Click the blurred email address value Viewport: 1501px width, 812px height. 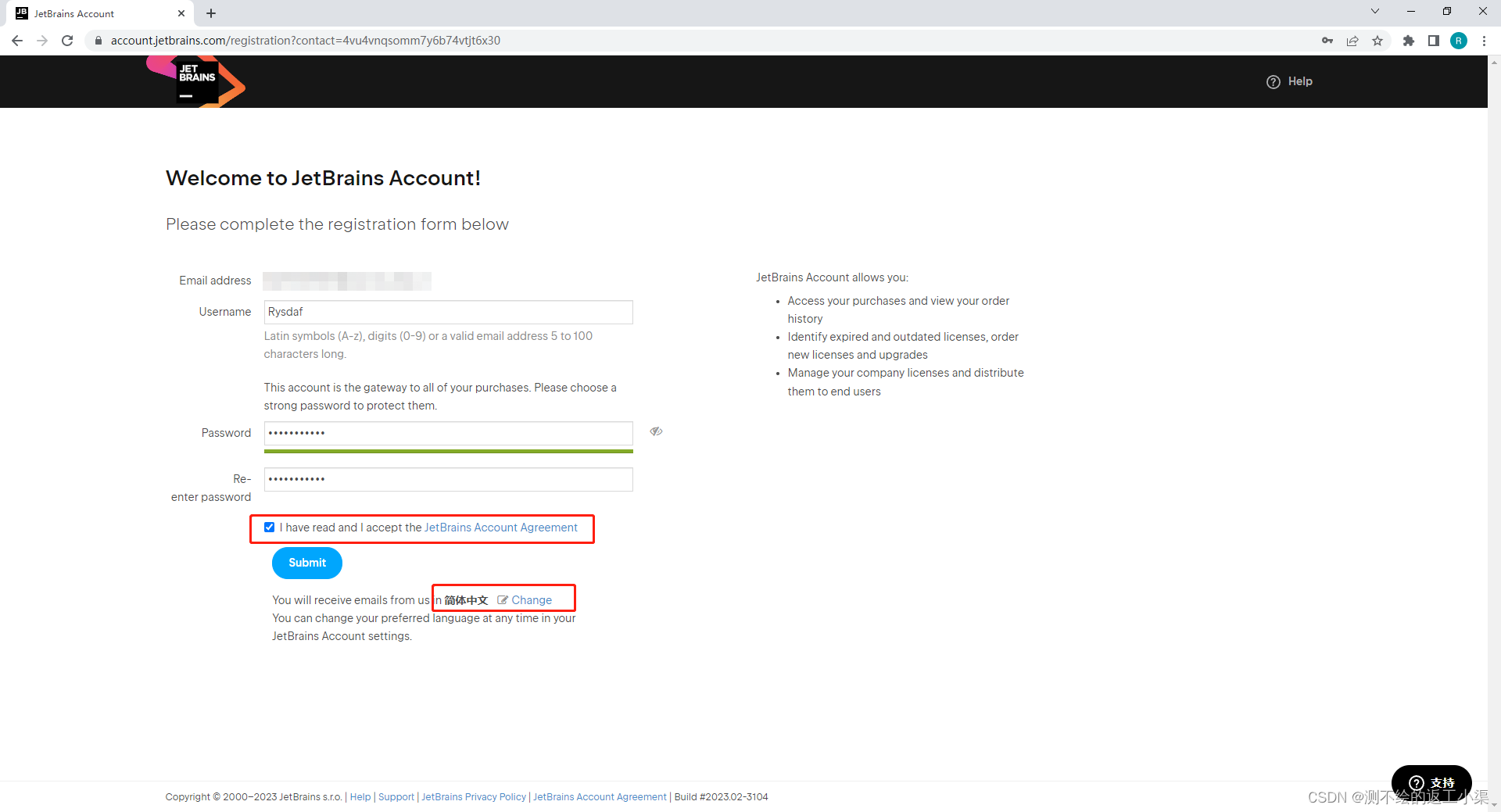click(347, 281)
